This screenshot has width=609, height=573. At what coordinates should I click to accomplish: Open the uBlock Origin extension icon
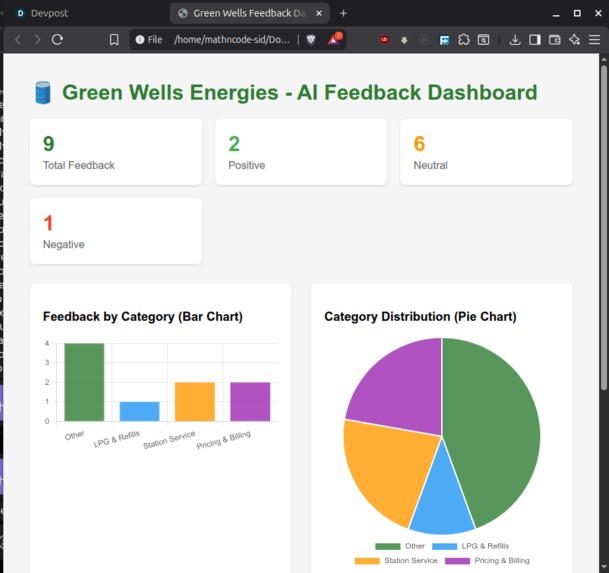[384, 39]
